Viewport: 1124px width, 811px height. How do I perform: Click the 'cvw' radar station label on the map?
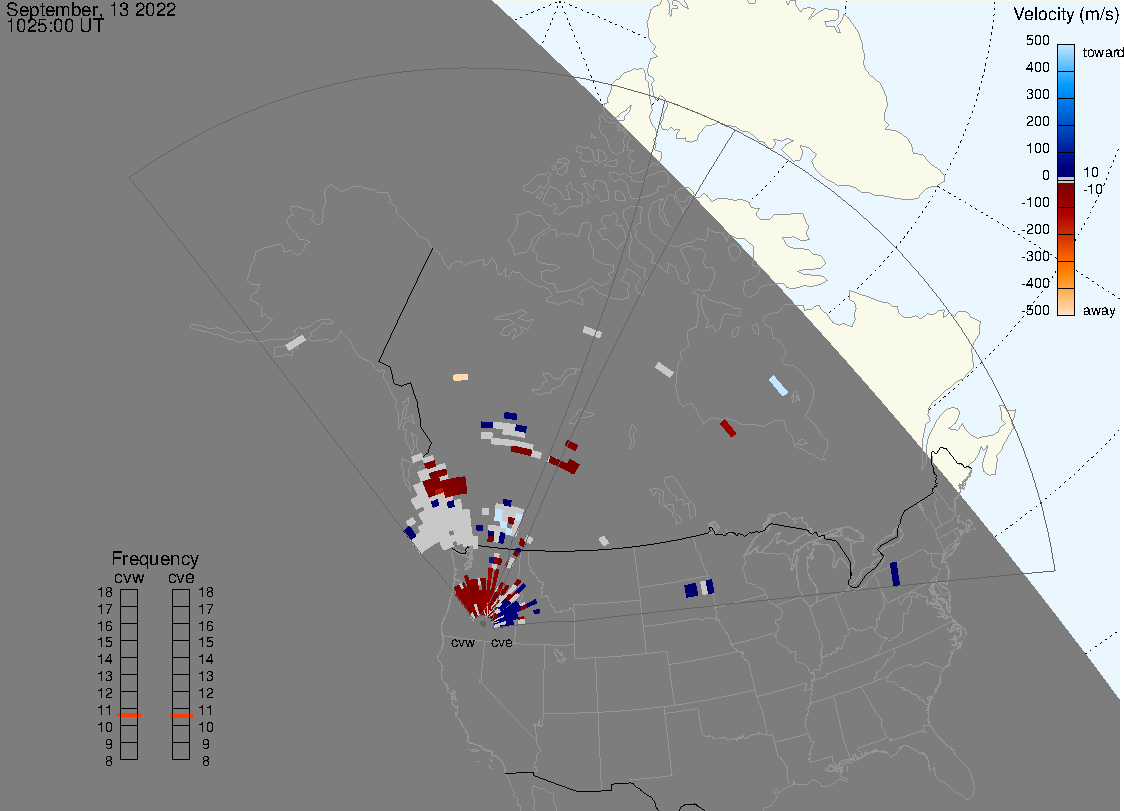point(463,642)
